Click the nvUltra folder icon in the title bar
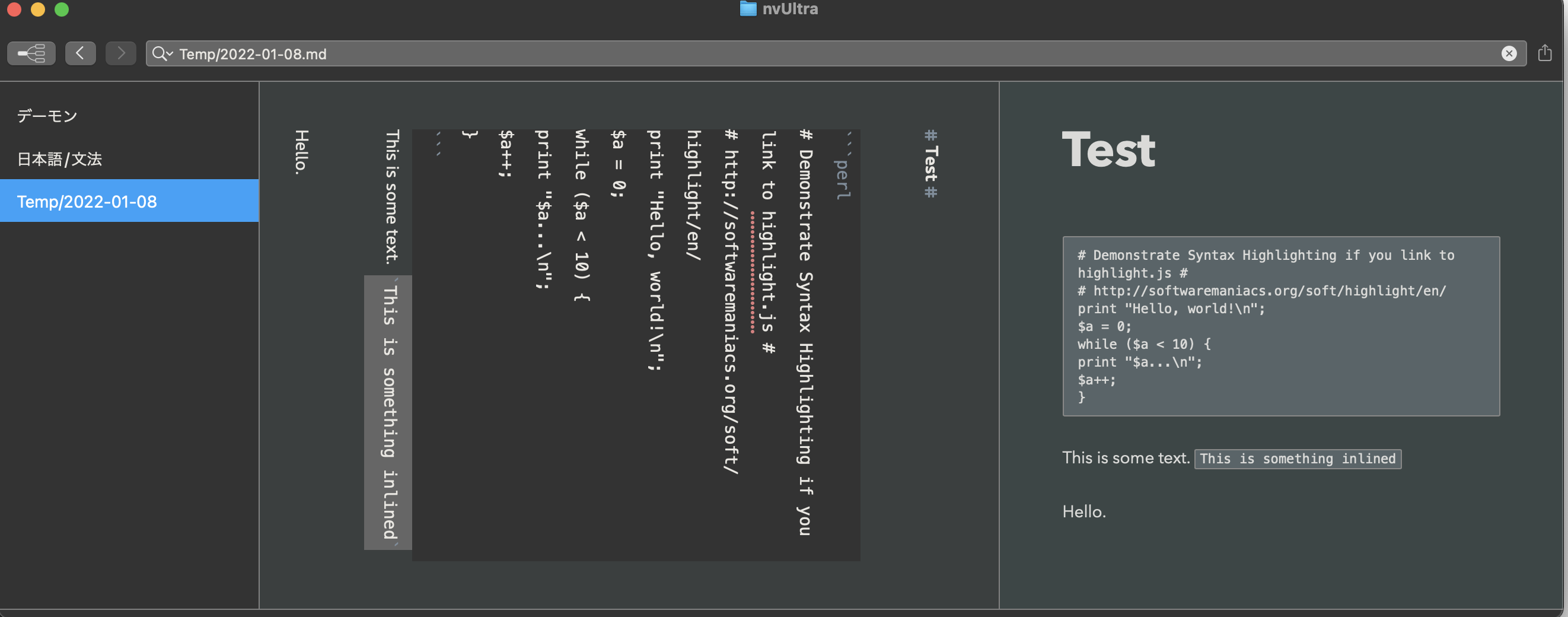This screenshot has height=617, width=1568. click(x=747, y=8)
